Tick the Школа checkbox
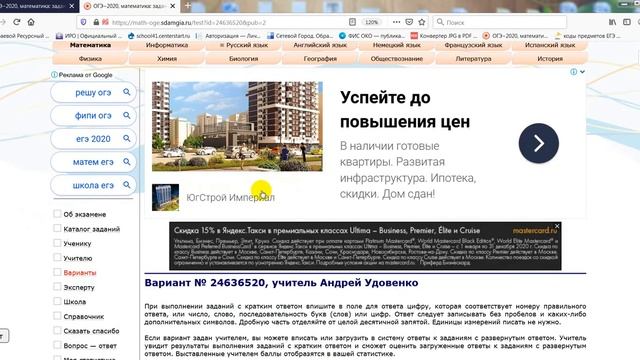This screenshot has width=640, height=360. pyautogui.click(x=57, y=301)
